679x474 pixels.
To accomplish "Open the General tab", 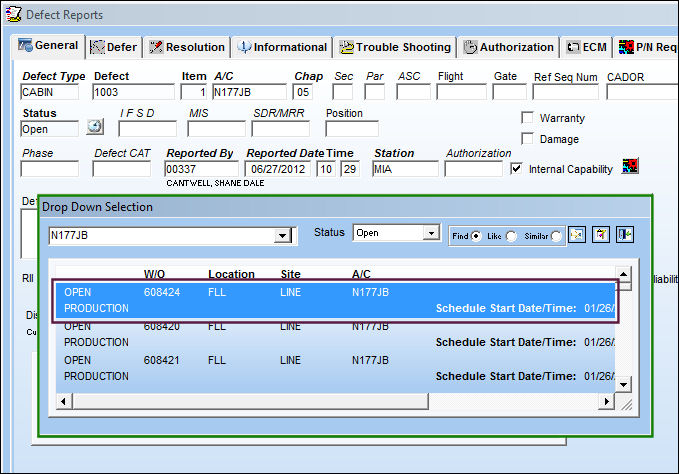I will click(x=48, y=46).
